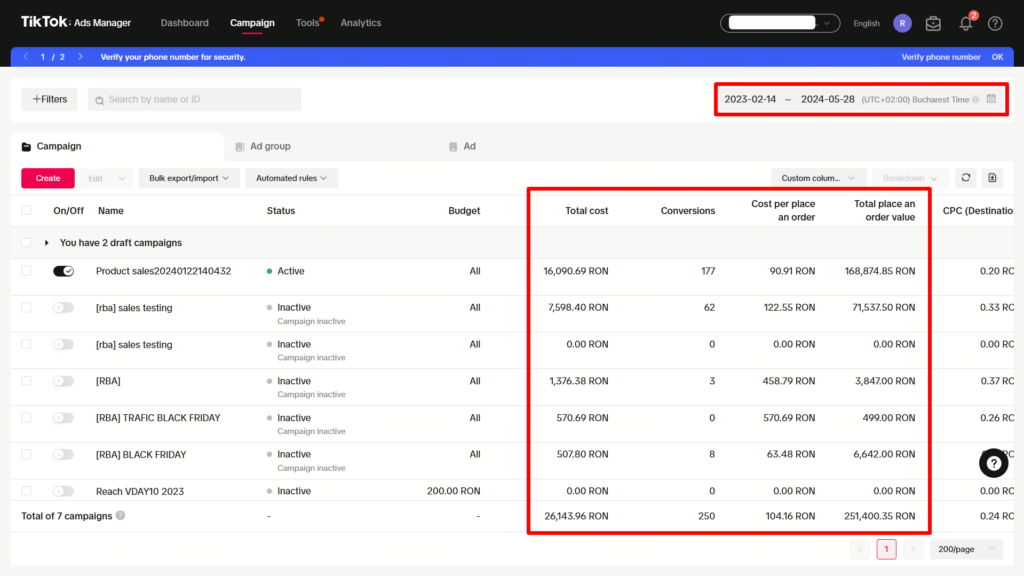The height and width of the screenshot is (576, 1024).
Task: Tick the [RBA] BLACK FRIDAY checkbox
Action: (26, 454)
